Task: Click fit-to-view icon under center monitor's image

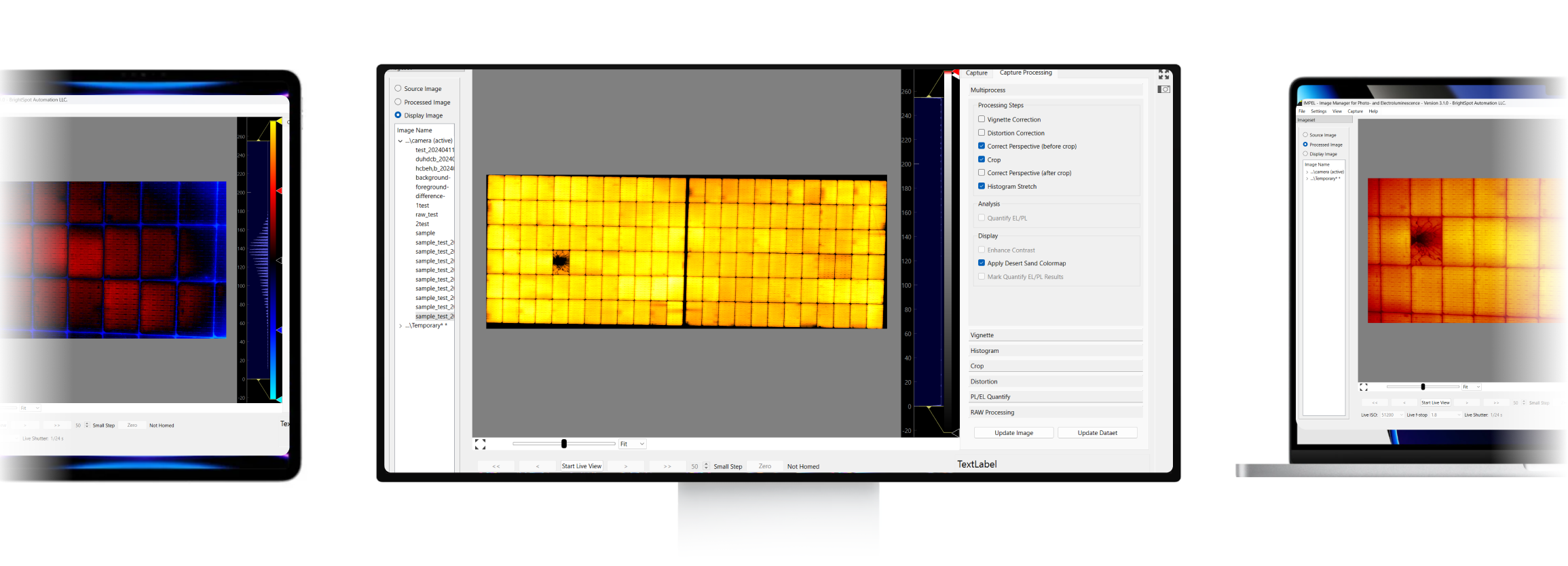Action: 481,444
